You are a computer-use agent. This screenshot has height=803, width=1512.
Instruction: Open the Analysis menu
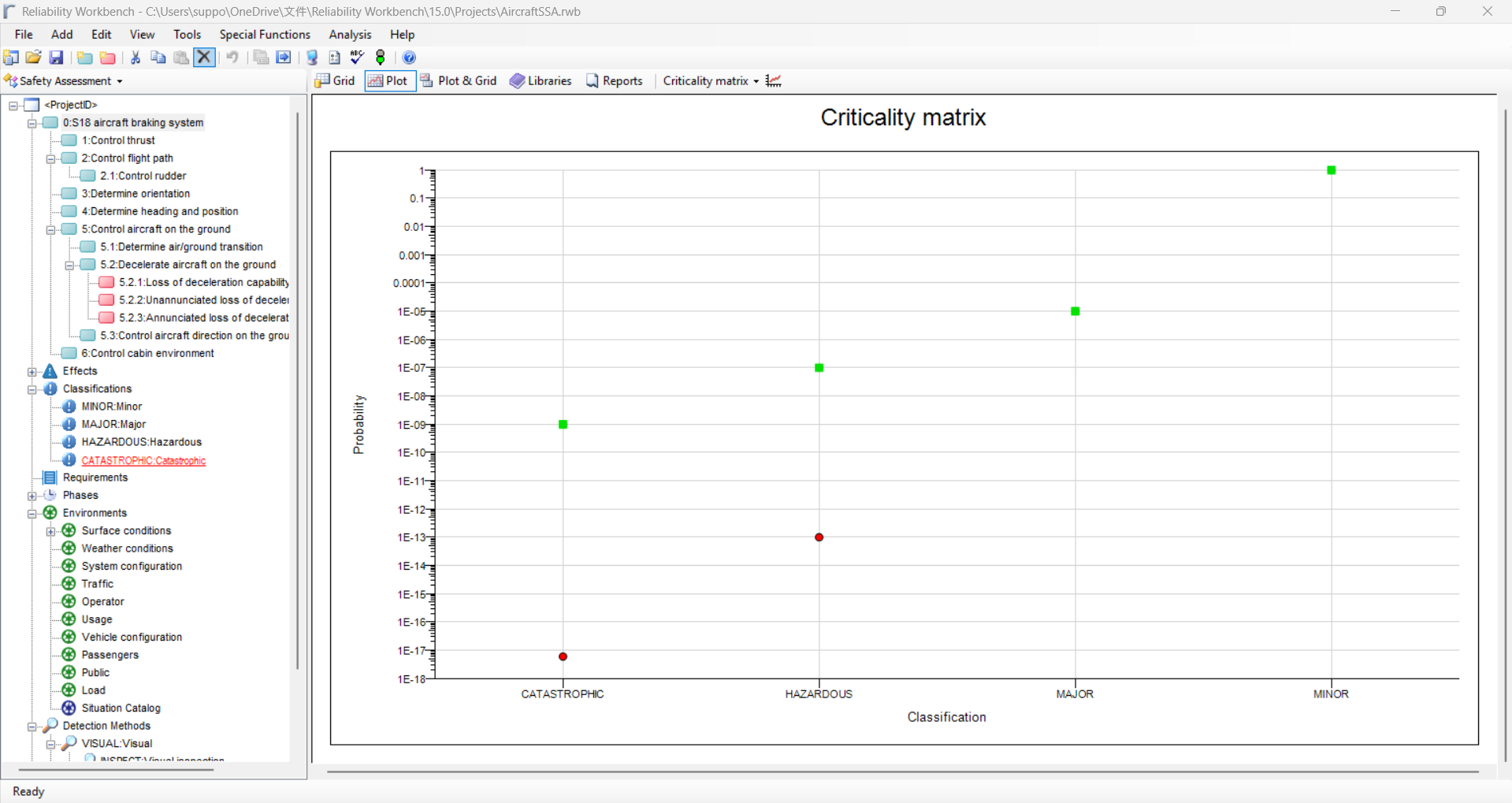(x=350, y=35)
